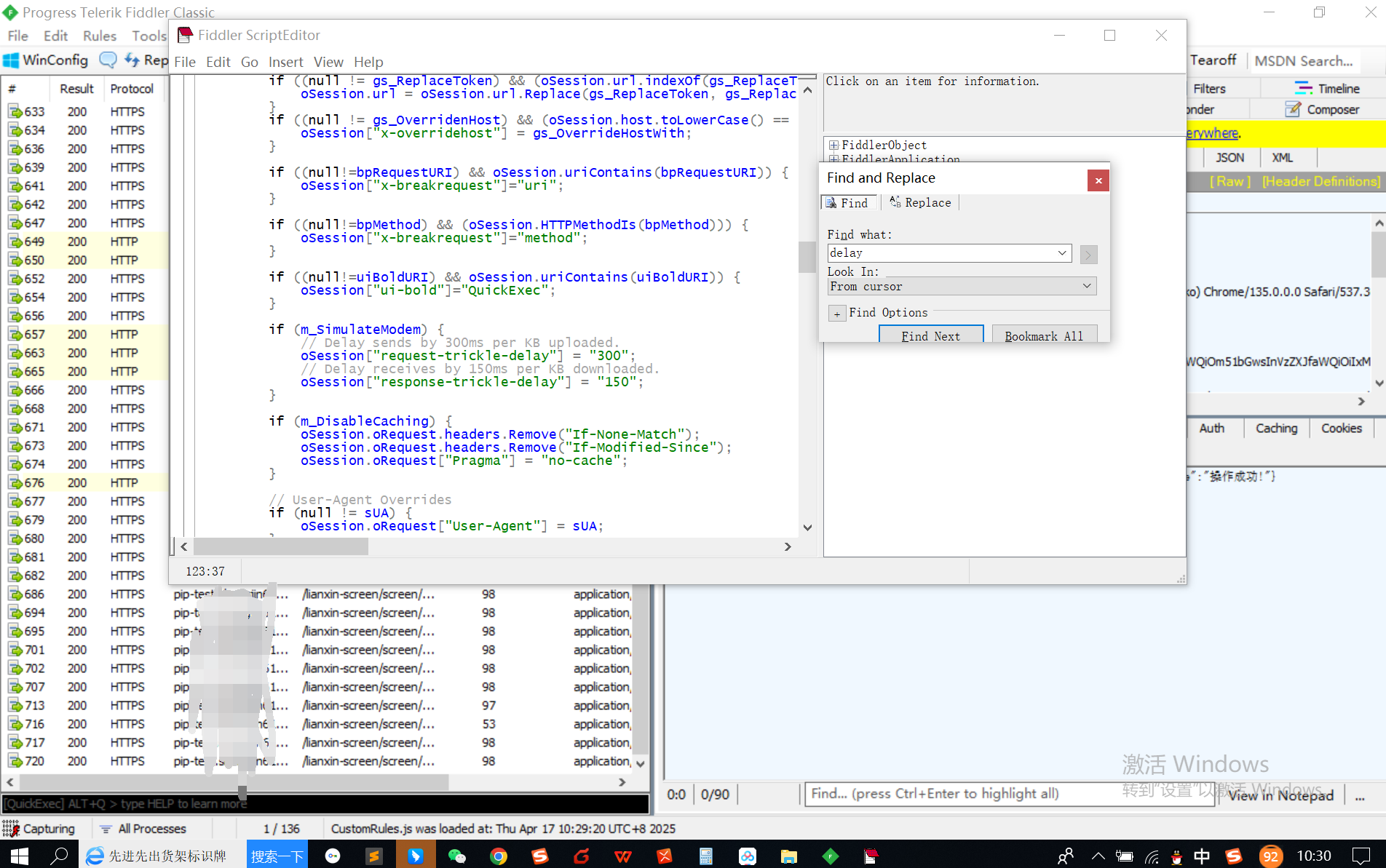The height and width of the screenshot is (868, 1386).
Task: Open Sublime Text from the taskbar
Action: [x=374, y=856]
